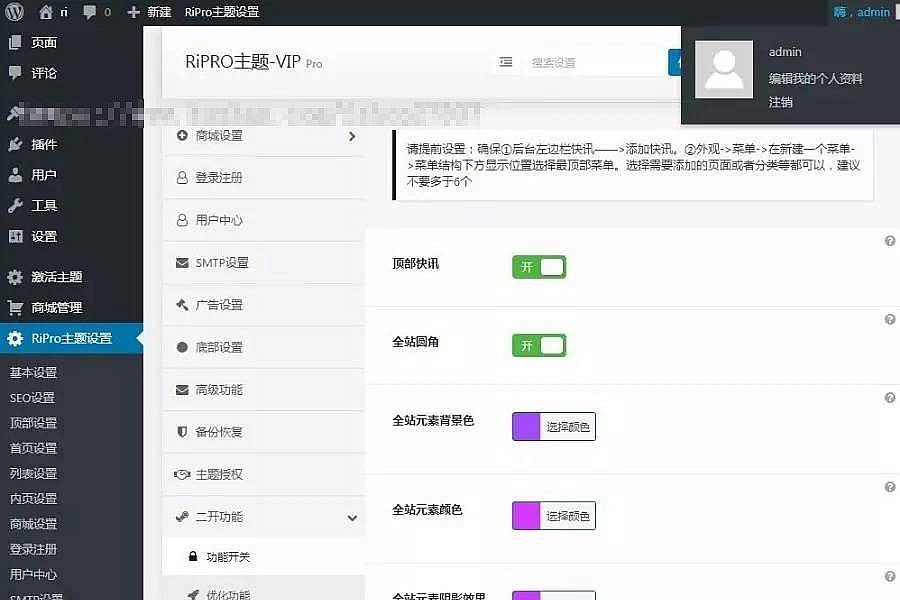The width and height of the screenshot is (900, 600).
Task: Focus the settings search input field
Action: (x=594, y=62)
